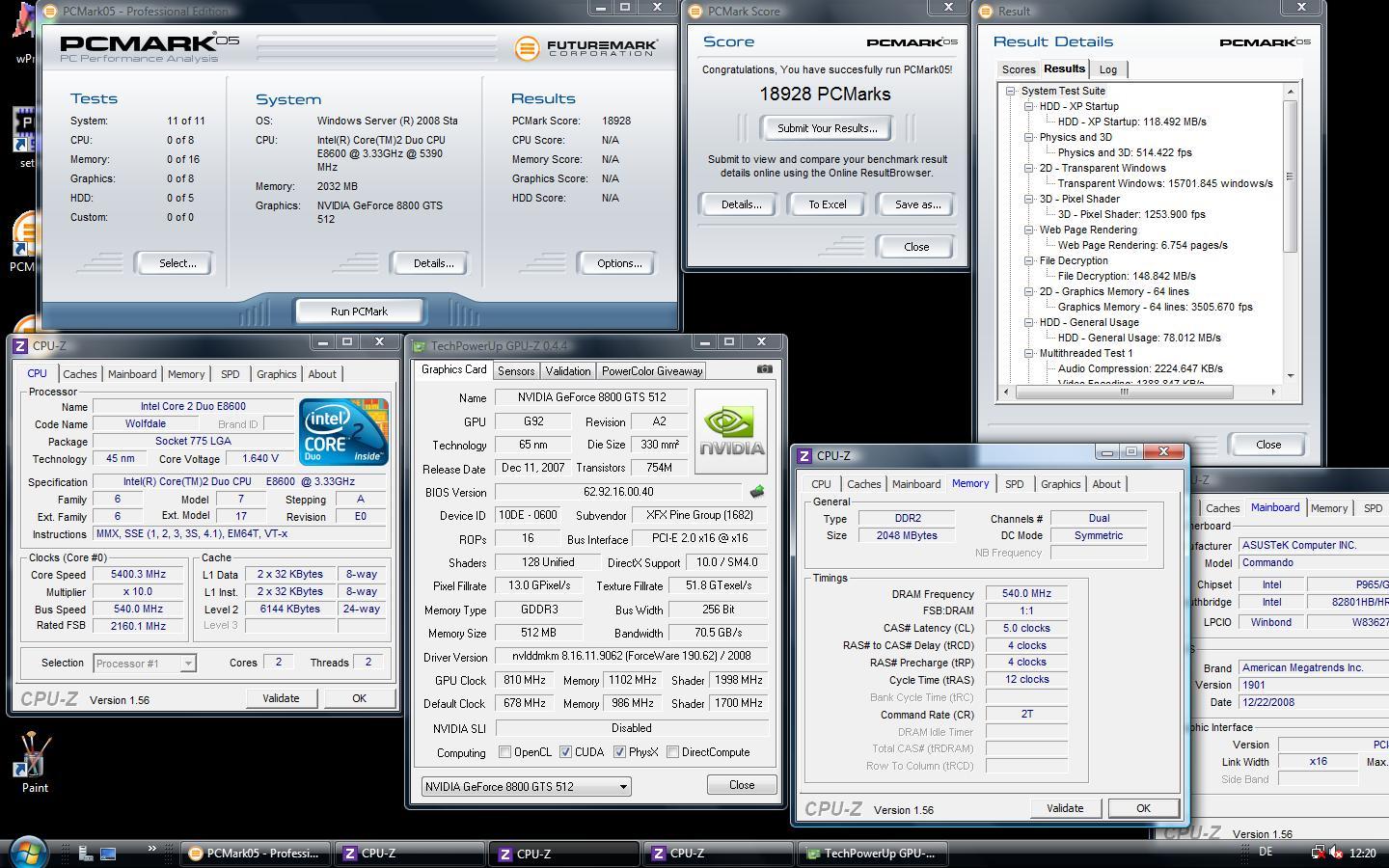1389x868 pixels.
Task: Collapse the Multithreaded Test 1 node
Action: (x=1028, y=353)
